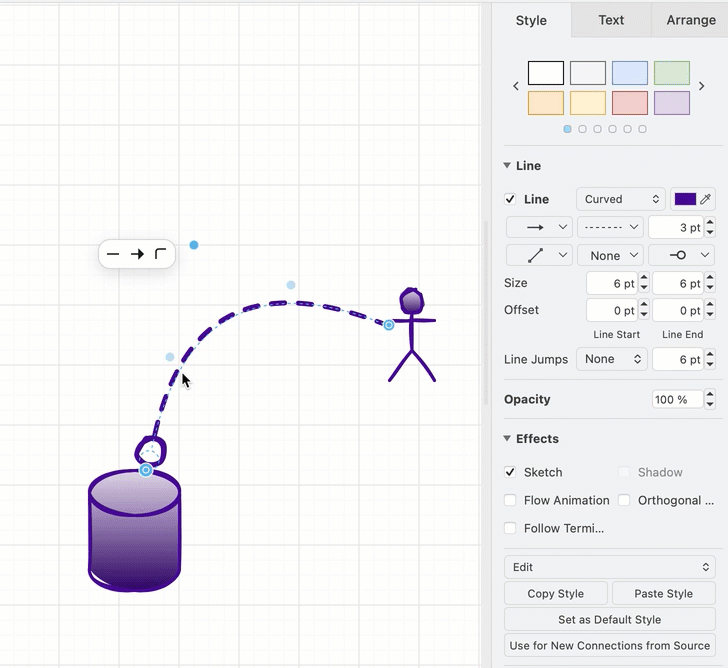Click the edge start terminal handle on cylinder
The height and width of the screenshot is (668, 728).
point(146,470)
